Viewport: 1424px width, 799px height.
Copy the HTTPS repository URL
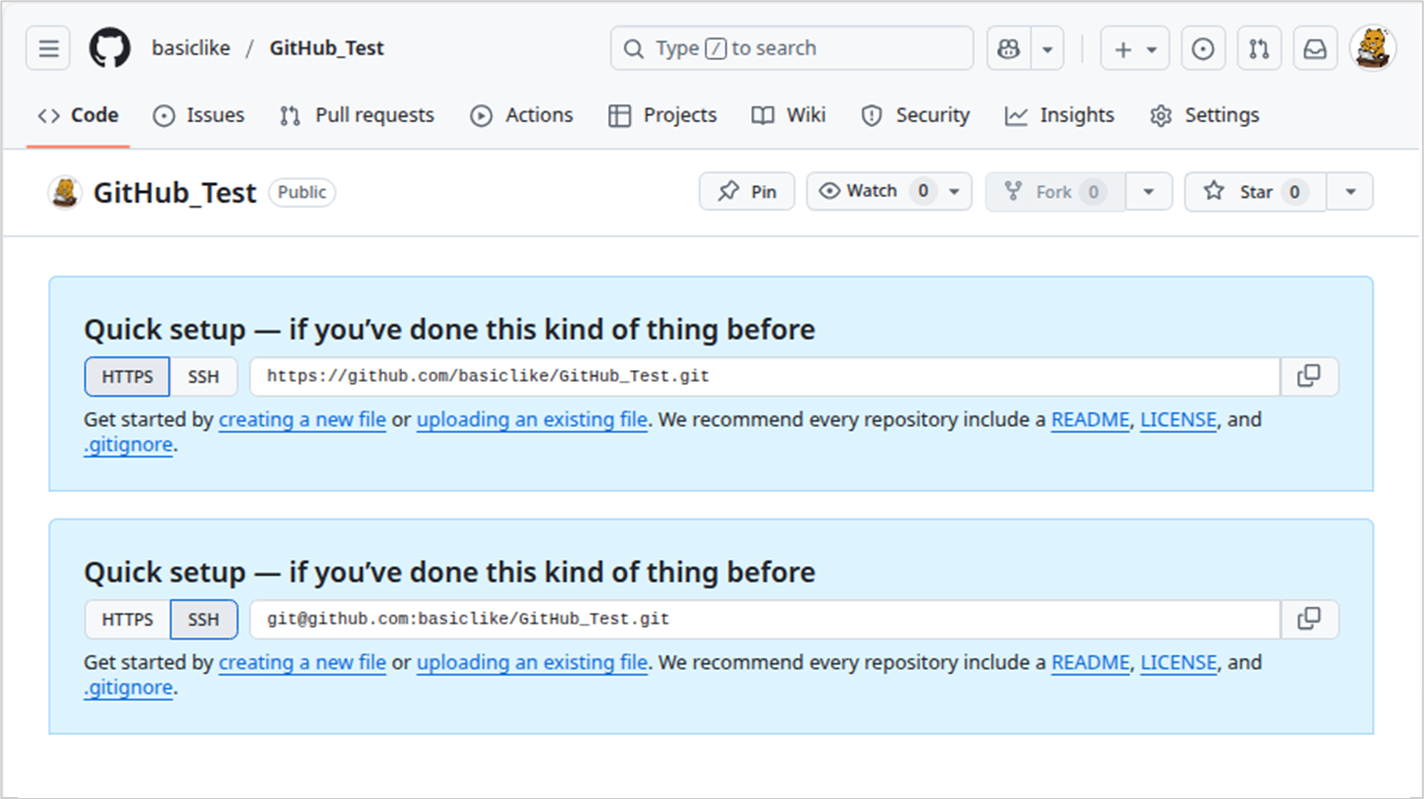click(1309, 377)
